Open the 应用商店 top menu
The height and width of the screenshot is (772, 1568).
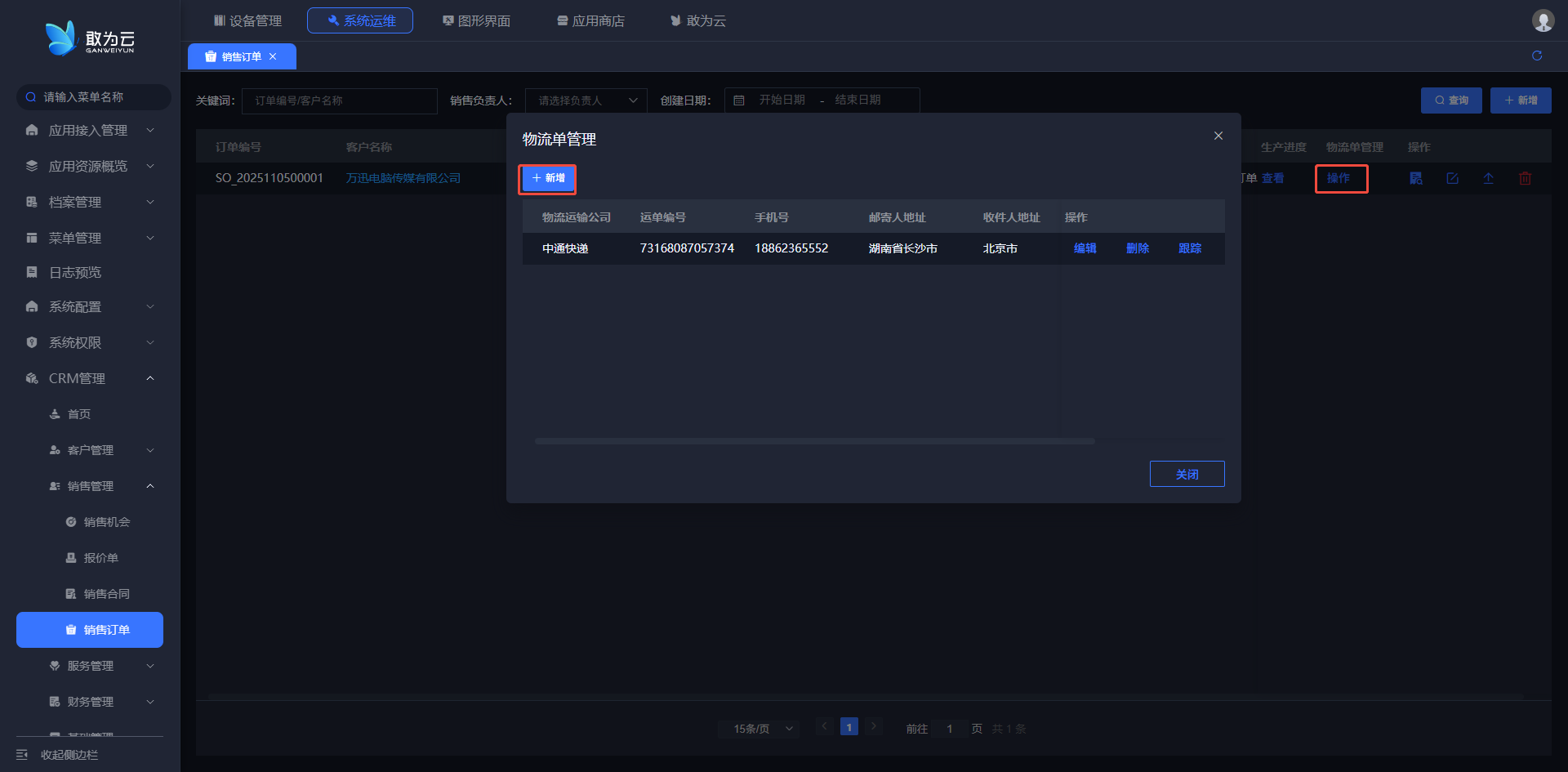(590, 20)
